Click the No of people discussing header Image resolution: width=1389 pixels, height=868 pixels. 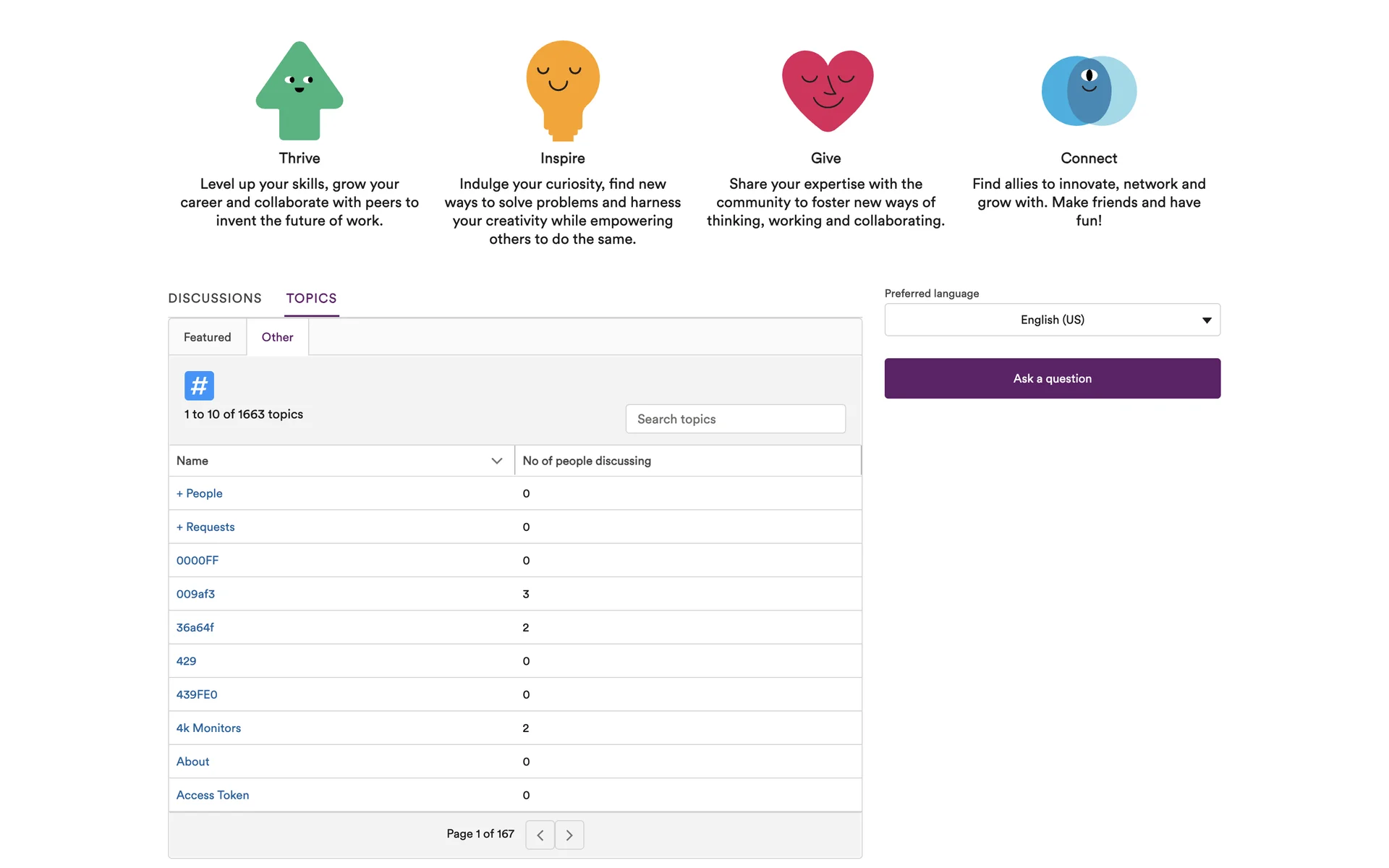[587, 461]
